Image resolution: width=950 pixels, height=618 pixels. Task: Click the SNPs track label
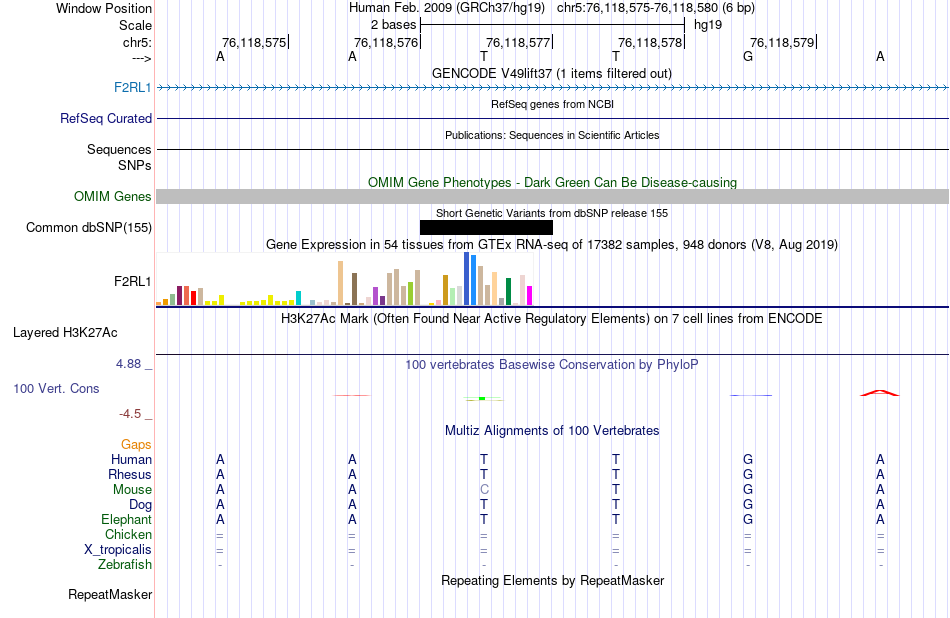[135, 165]
